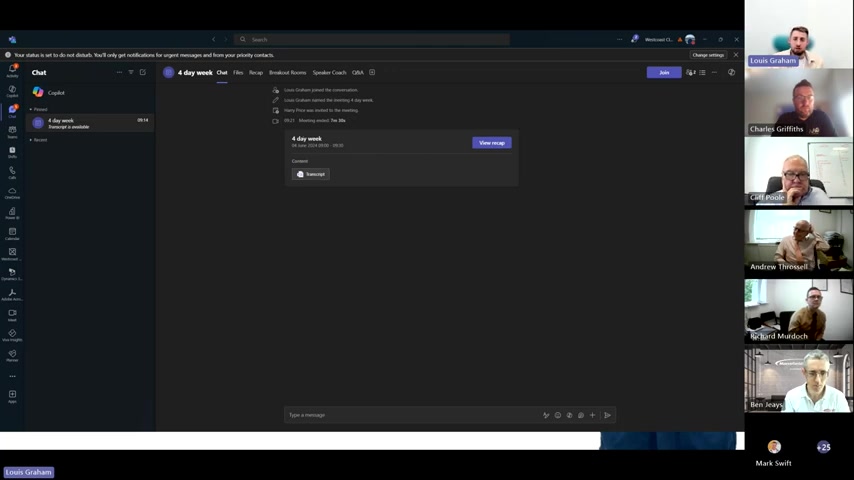The width and height of the screenshot is (854, 480).
Task: Open the Adobe Acrobat app
Action: pos(12,295)
